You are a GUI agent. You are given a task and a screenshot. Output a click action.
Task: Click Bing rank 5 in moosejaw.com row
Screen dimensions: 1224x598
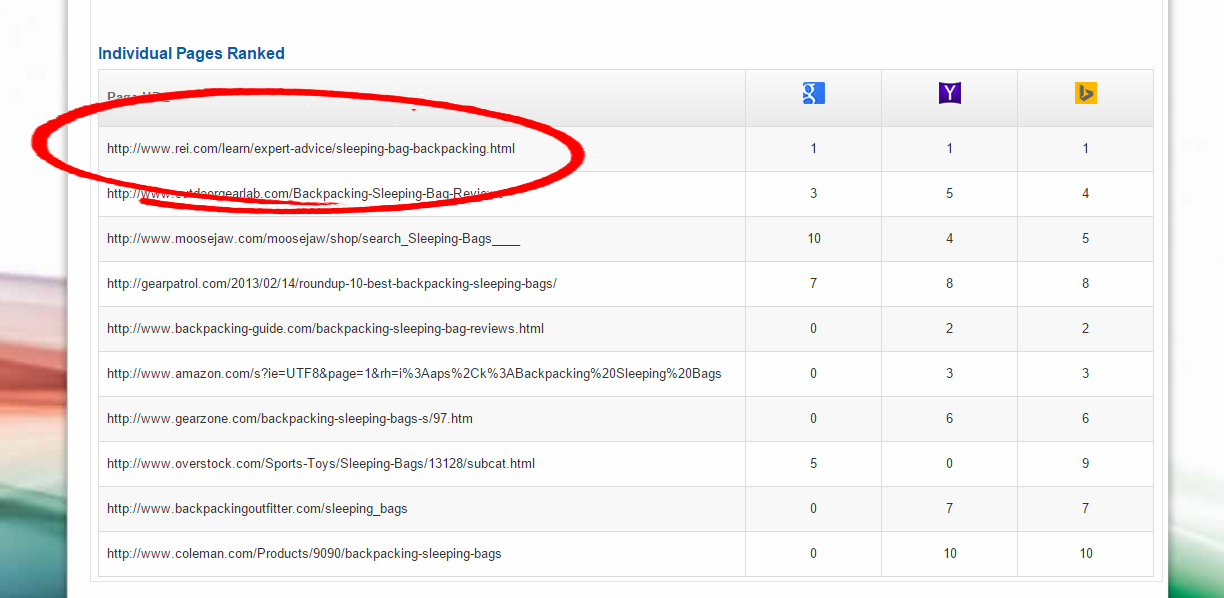[x=1086, y=239]
